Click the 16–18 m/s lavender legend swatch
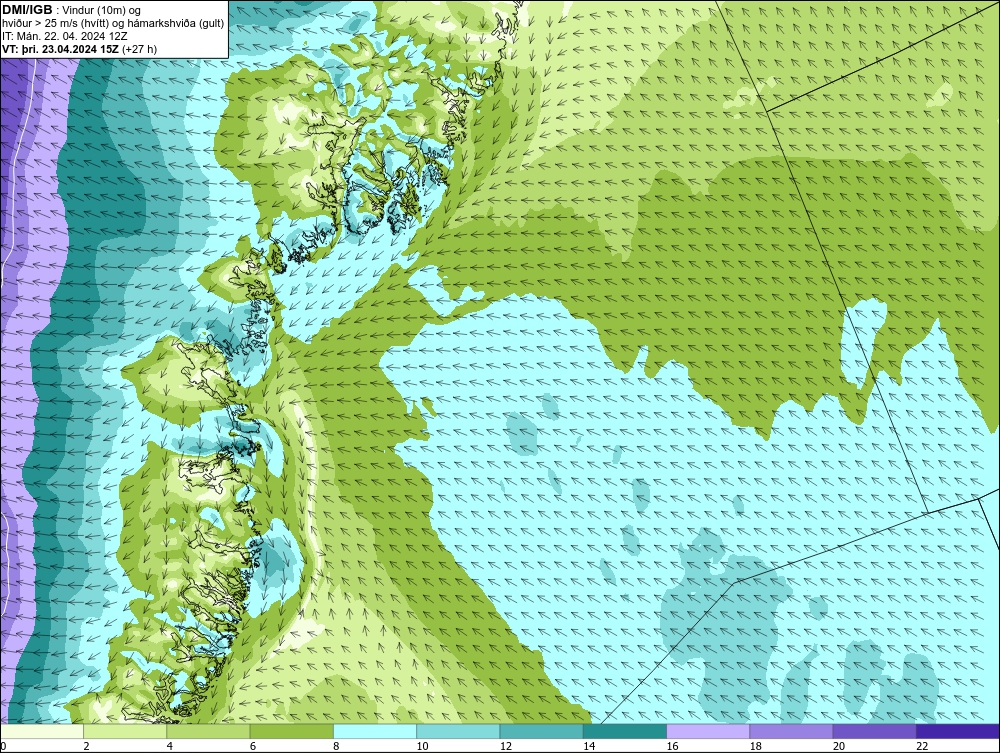 pos(708,732)
